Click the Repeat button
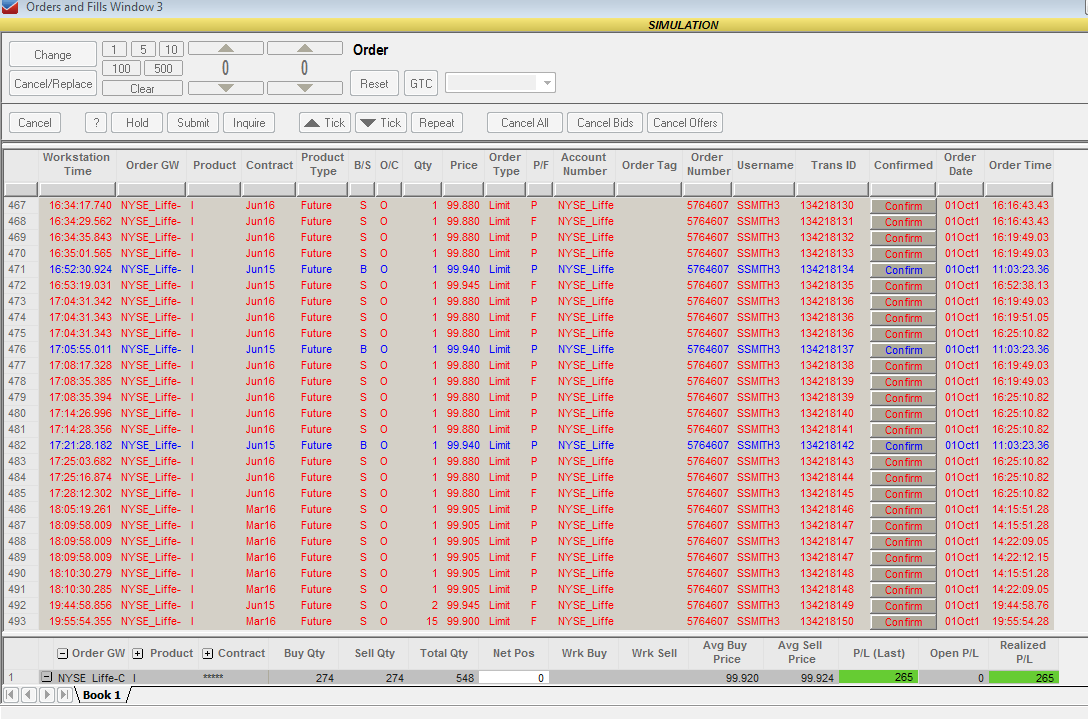Screen dimensions: 1088x719 pyautogui.click(x=436, y=123)
